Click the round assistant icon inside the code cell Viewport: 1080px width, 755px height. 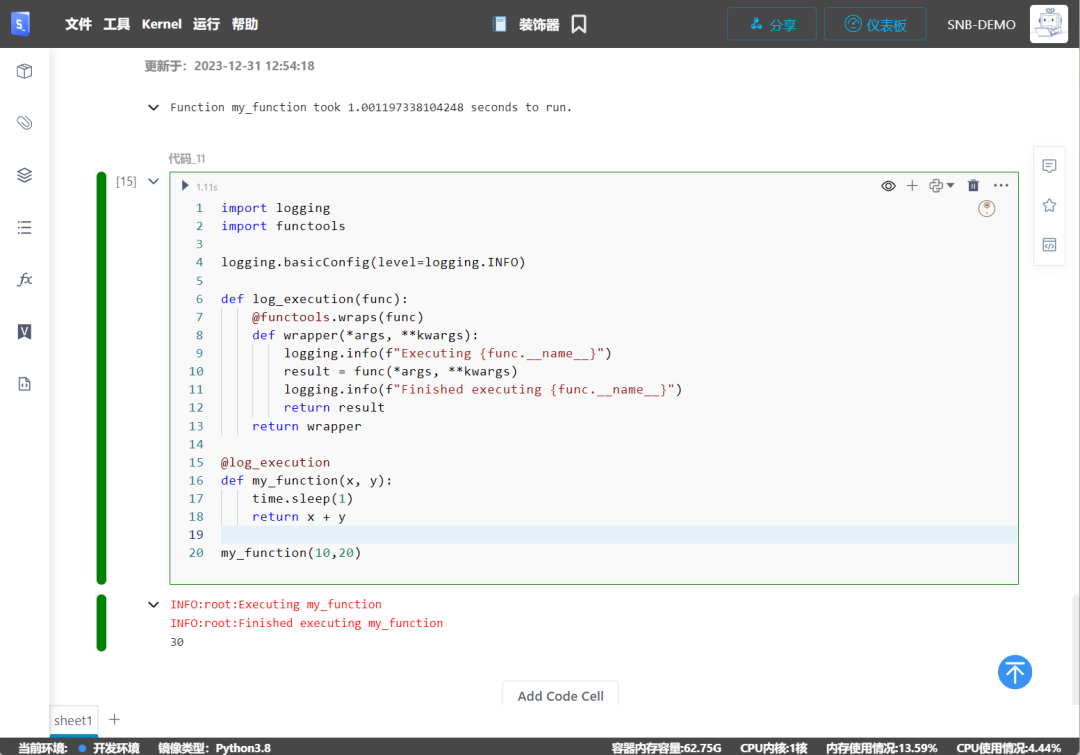986,208
